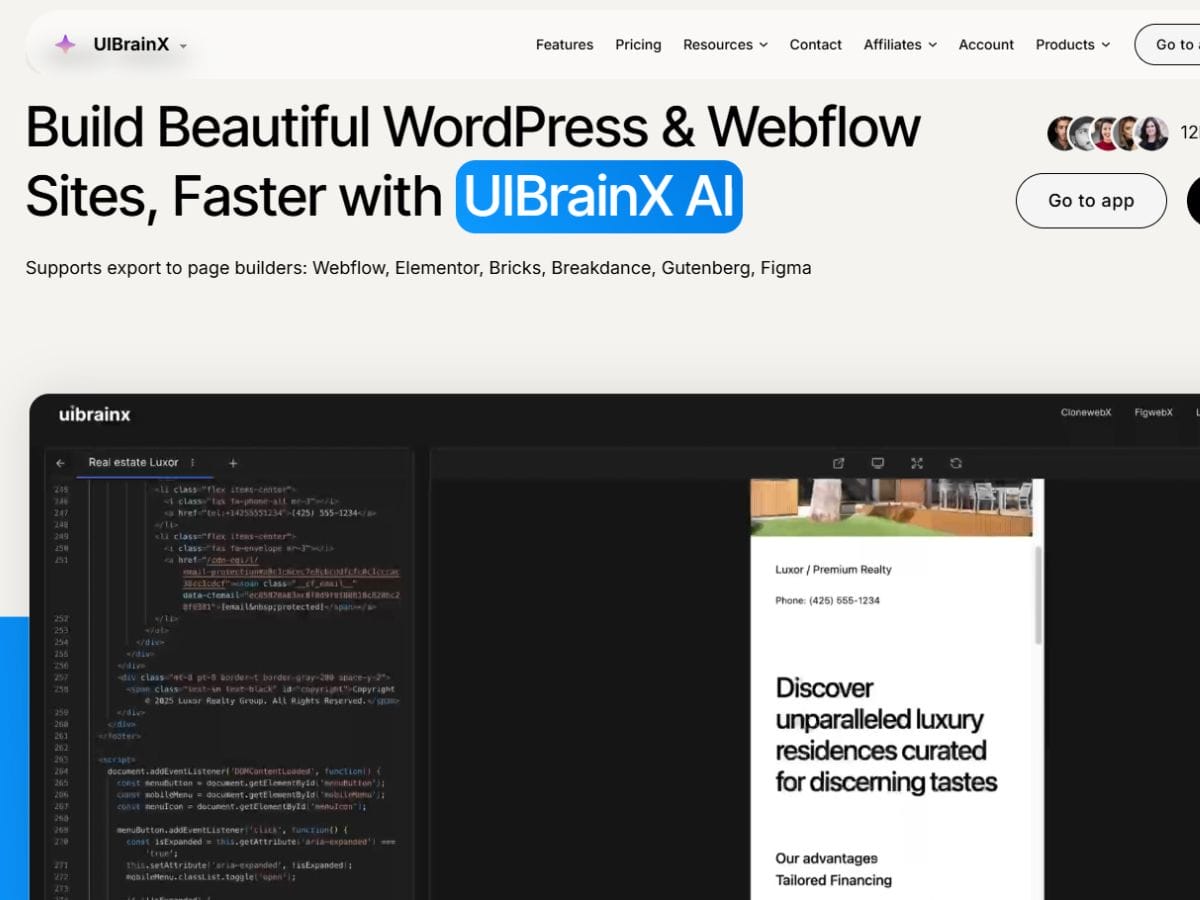1200x900 pixels.
Task: Click the open in new window icon
Action: 839,463
